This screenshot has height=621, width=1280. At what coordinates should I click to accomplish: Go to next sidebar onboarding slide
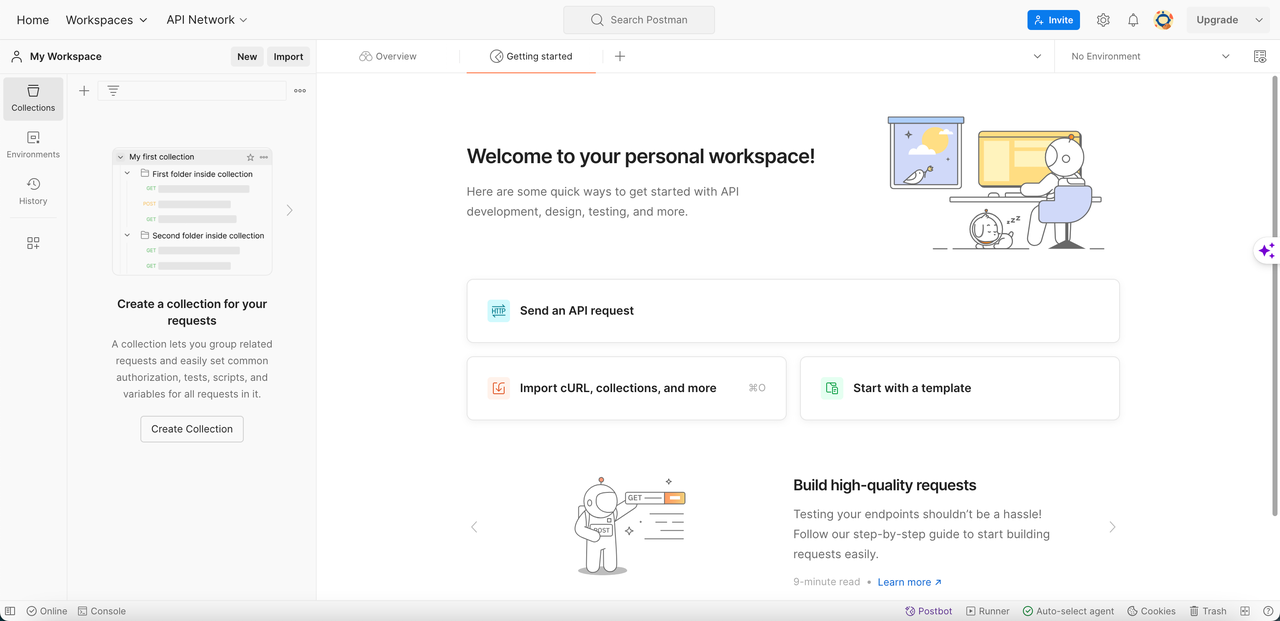290,210
